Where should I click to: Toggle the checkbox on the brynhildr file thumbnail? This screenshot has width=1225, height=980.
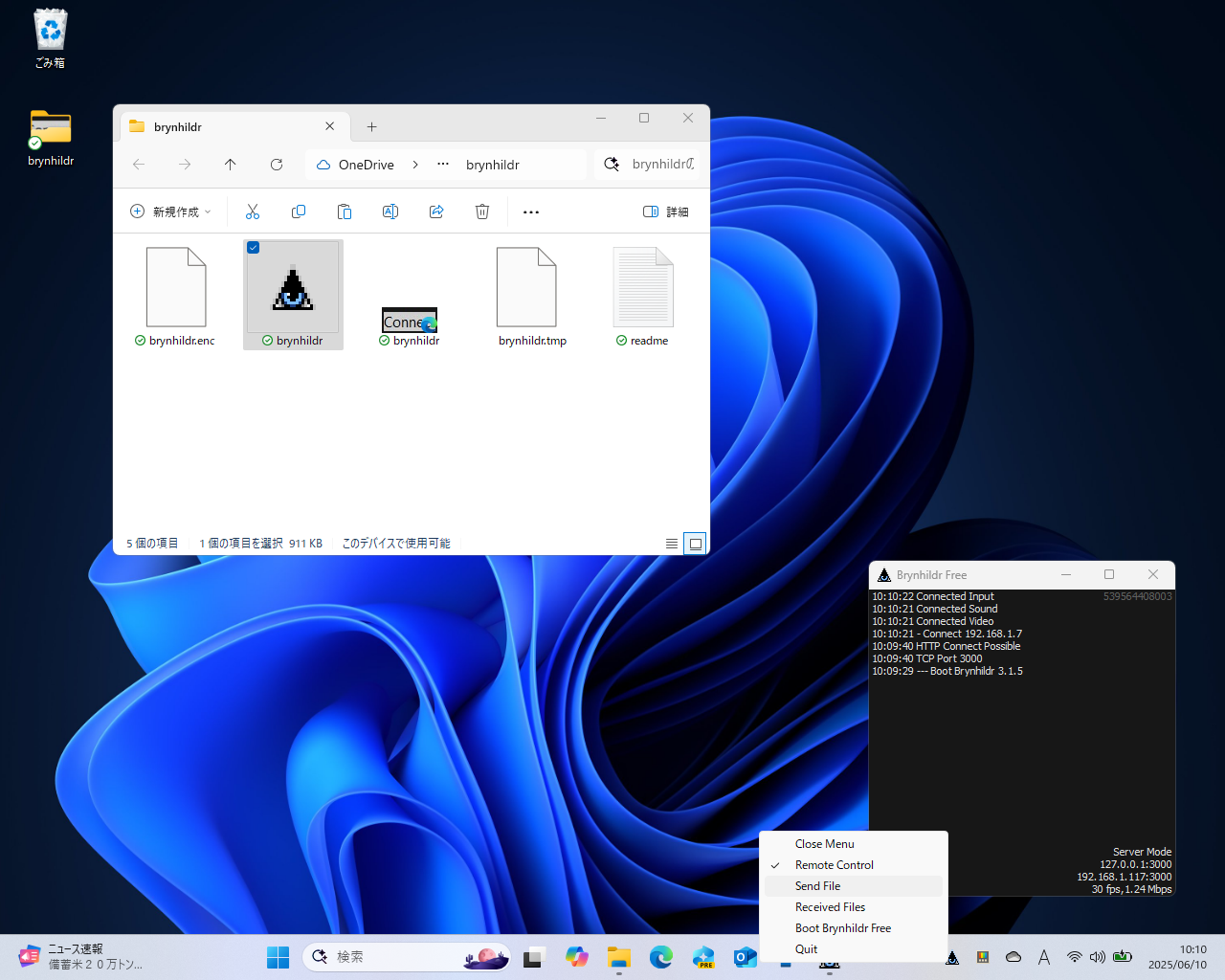pos(253,248)
